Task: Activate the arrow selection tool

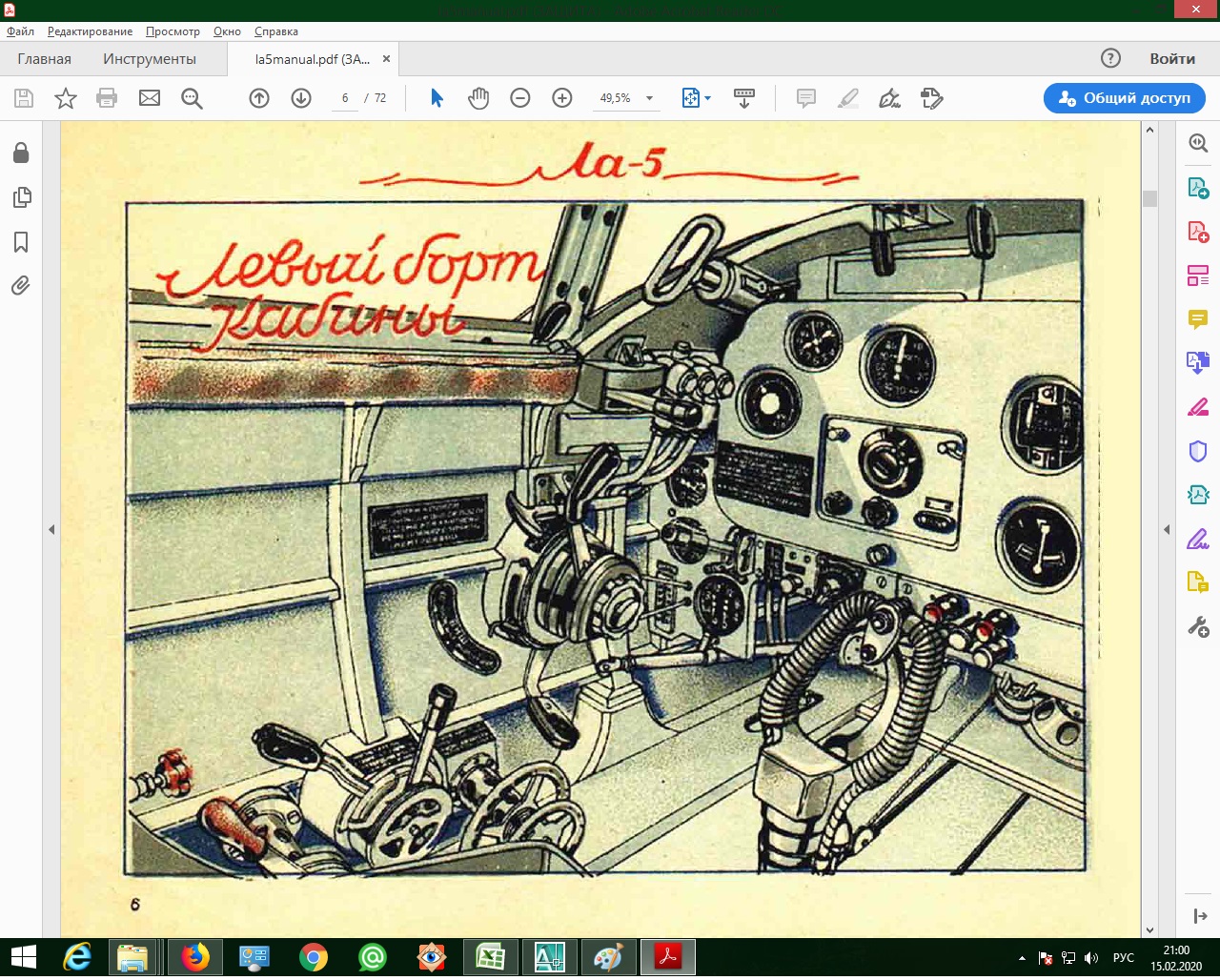Action: 437,98
